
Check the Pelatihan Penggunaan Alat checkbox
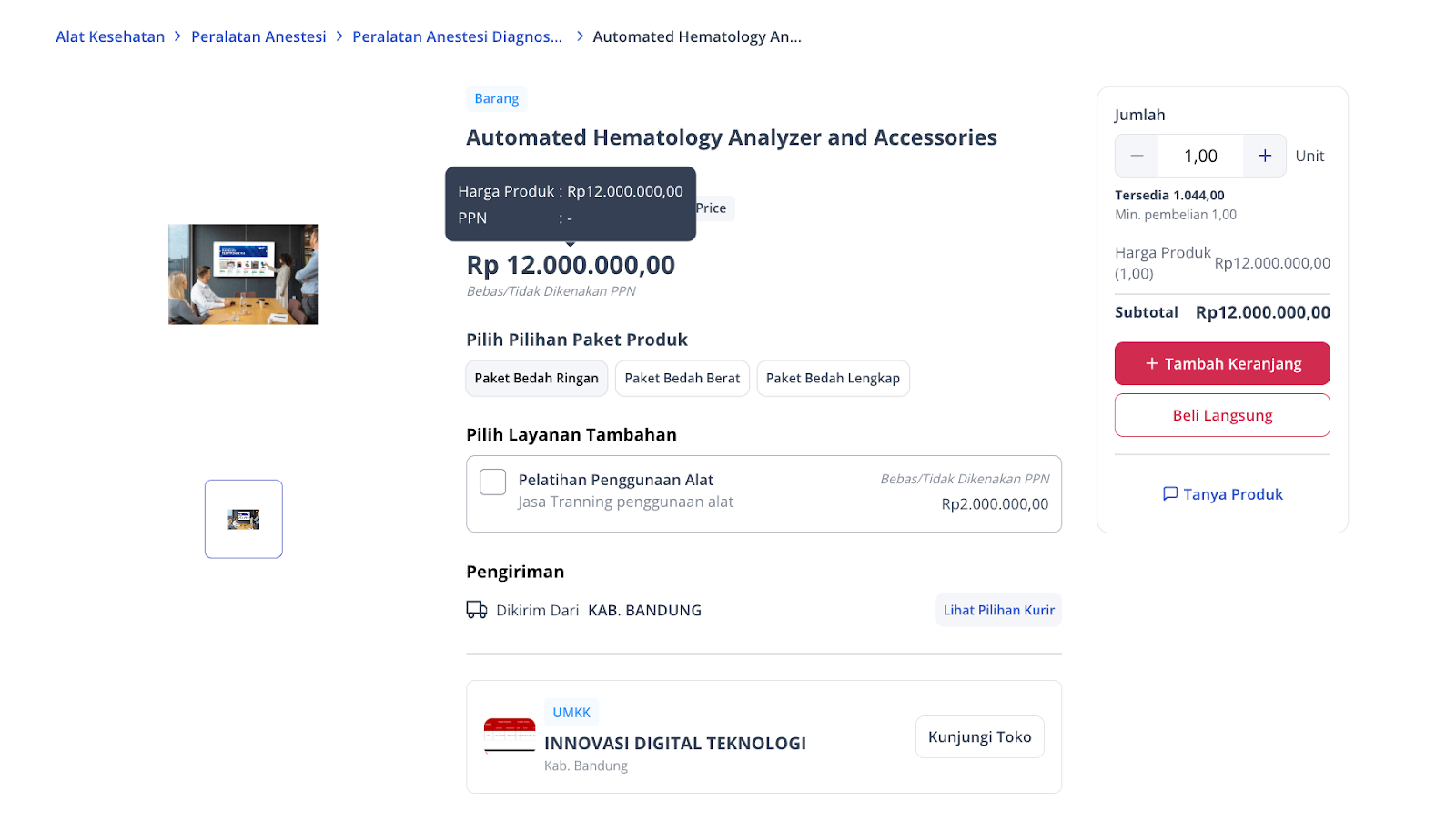pos(492,482)
